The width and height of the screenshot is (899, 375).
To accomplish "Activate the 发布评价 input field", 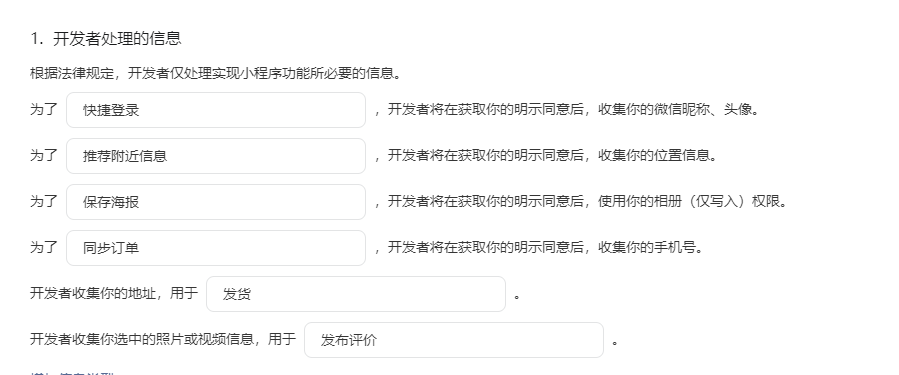I will tap(454, 340).
